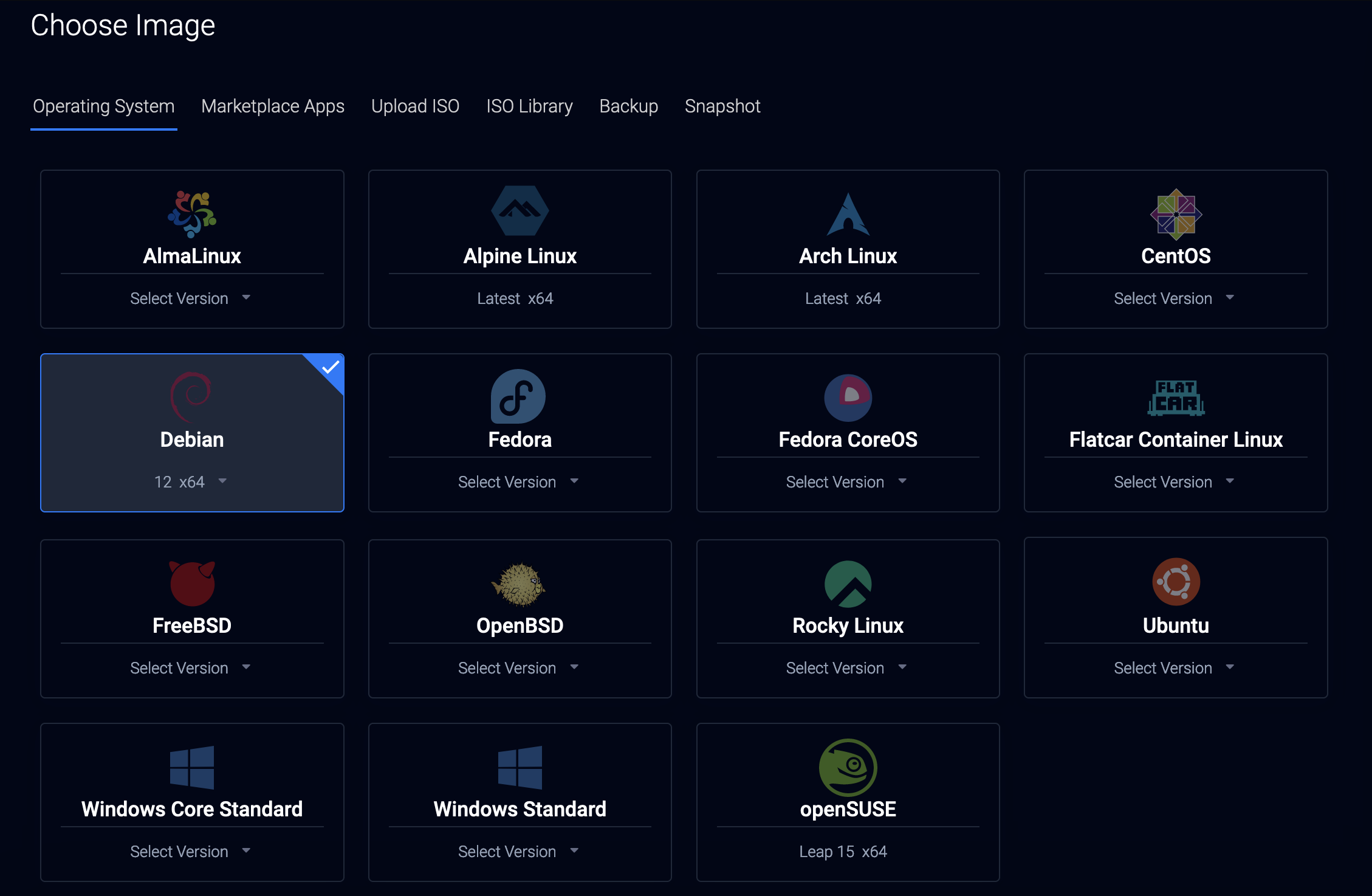The width and height of the screenshot is (1372, 896).
Task: Click the Alpine Linux hexagon logo
Action: pyautogui.click(x=520, y=211)
